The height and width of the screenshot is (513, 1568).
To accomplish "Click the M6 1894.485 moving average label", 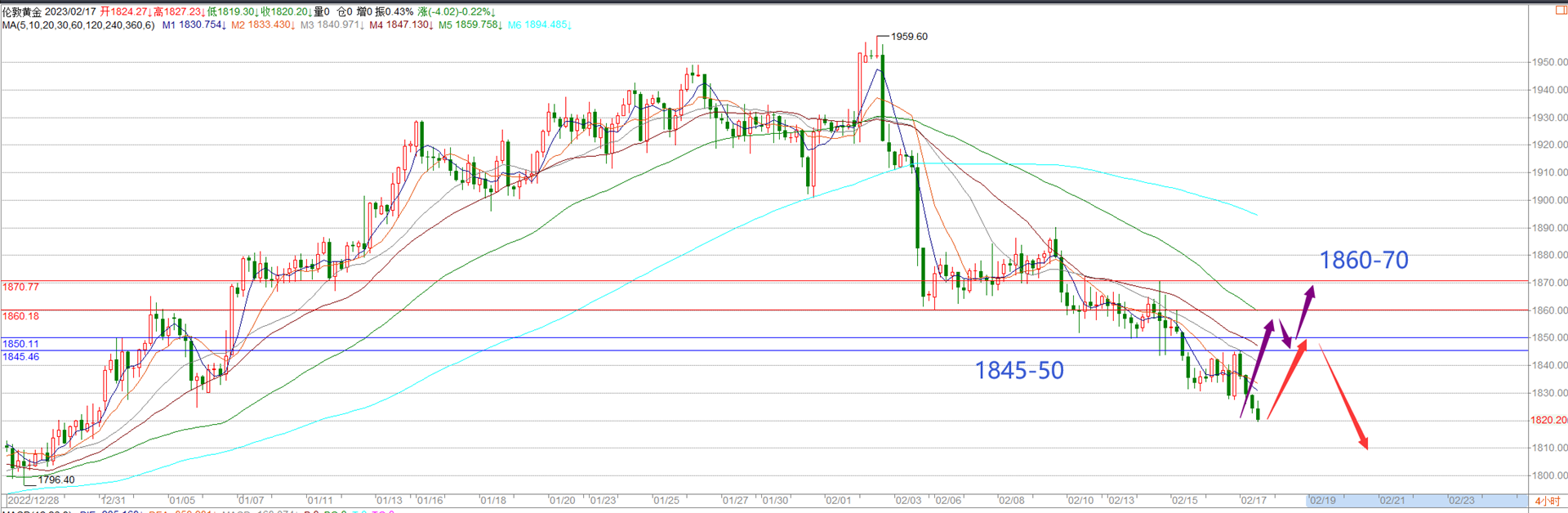I will click(x=539, y=25).
